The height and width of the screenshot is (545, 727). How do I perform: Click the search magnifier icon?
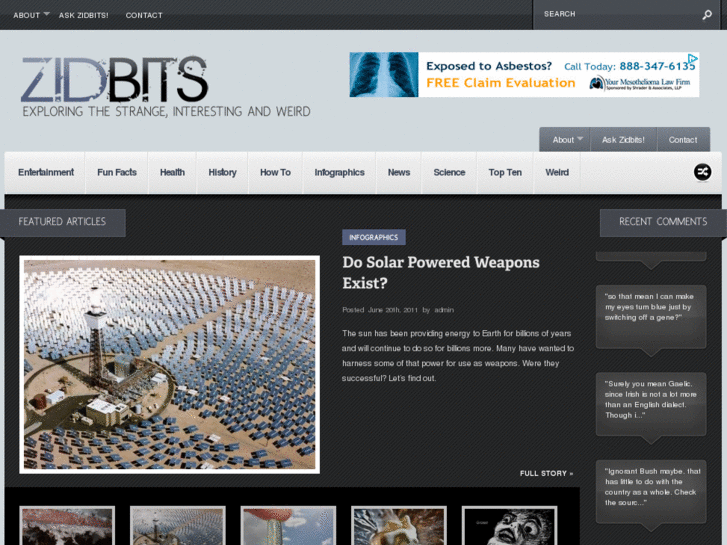click(707, 15)
